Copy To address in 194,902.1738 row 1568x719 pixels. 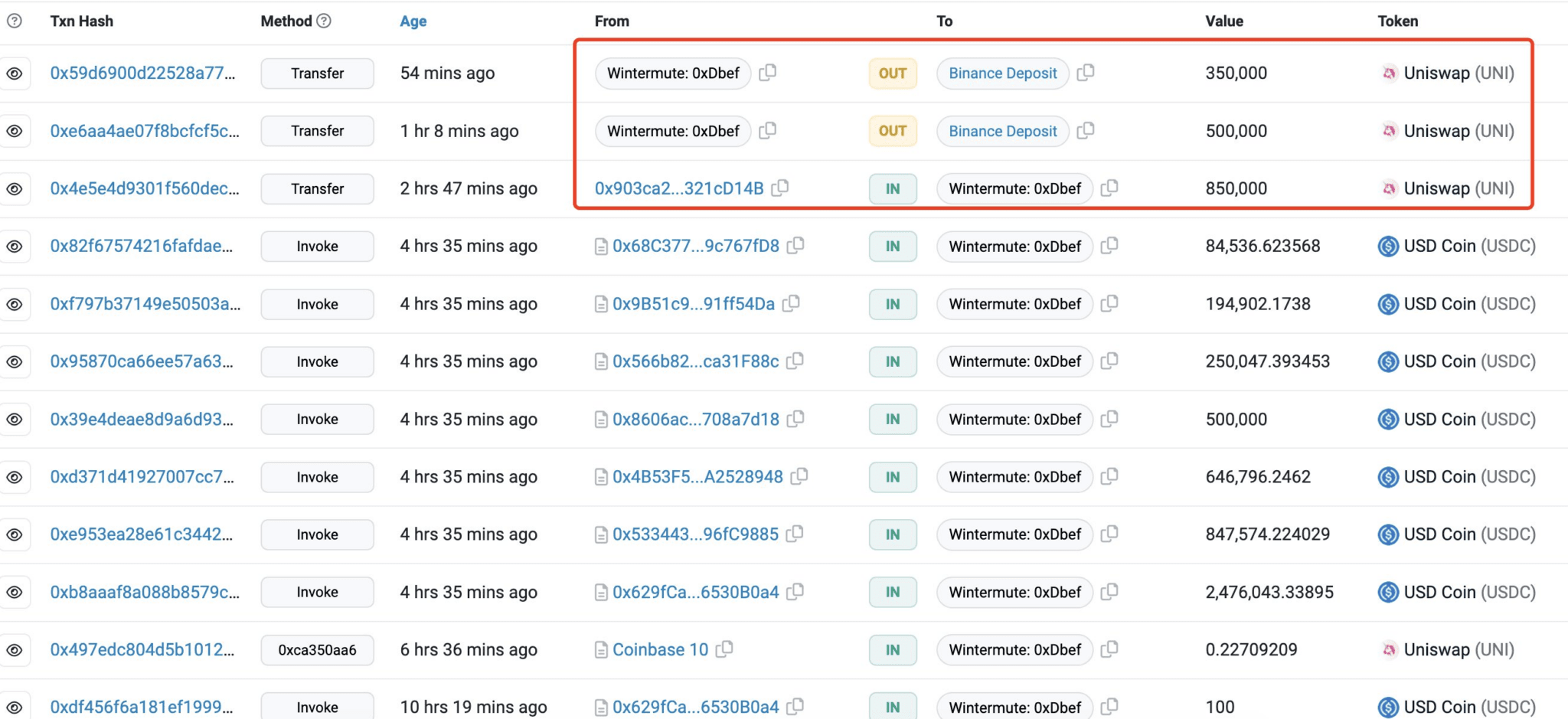(x=1109, y=303)
